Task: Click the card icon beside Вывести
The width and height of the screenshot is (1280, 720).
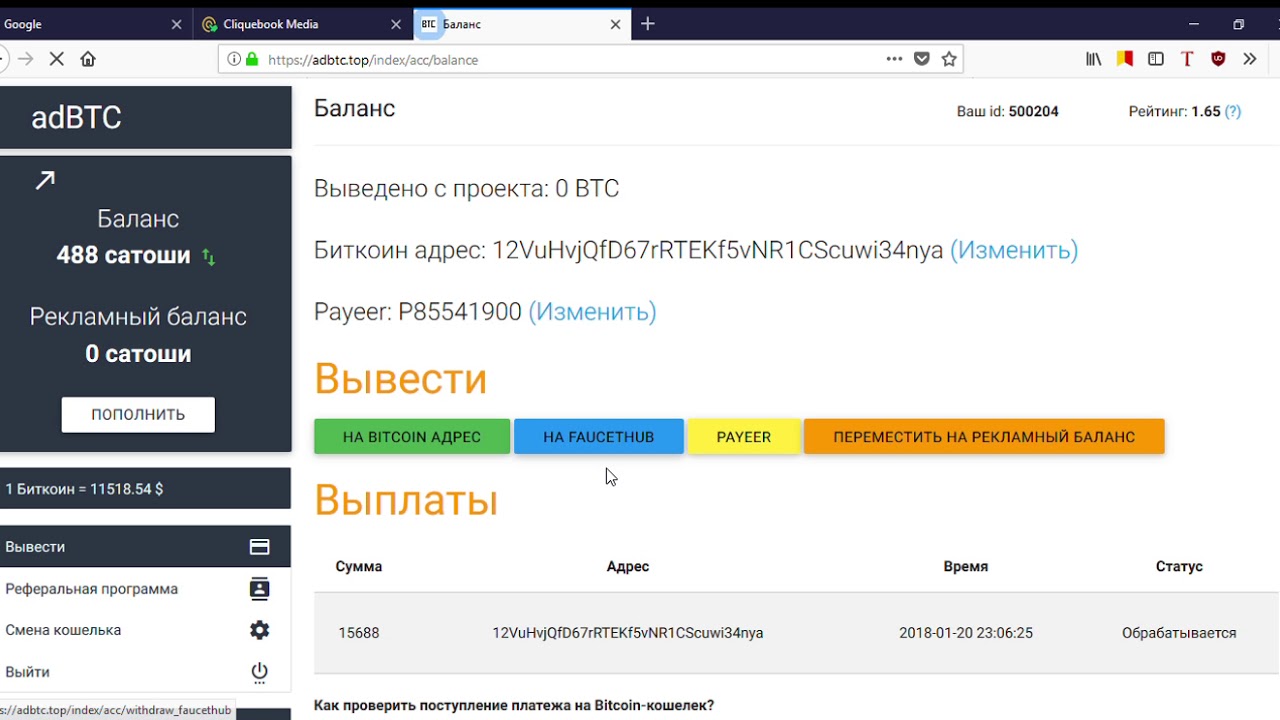Action: 260,547
